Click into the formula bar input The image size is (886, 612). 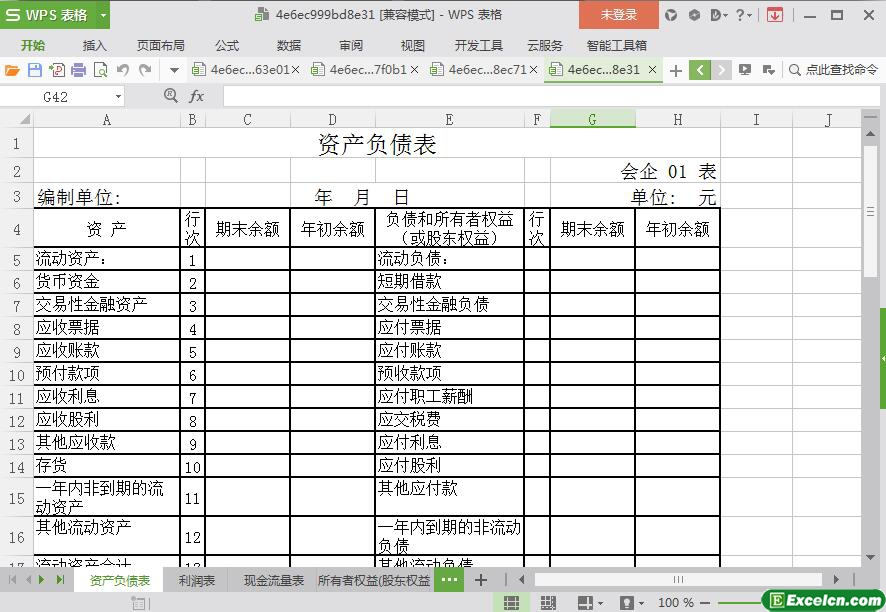(x=551, y=96)
